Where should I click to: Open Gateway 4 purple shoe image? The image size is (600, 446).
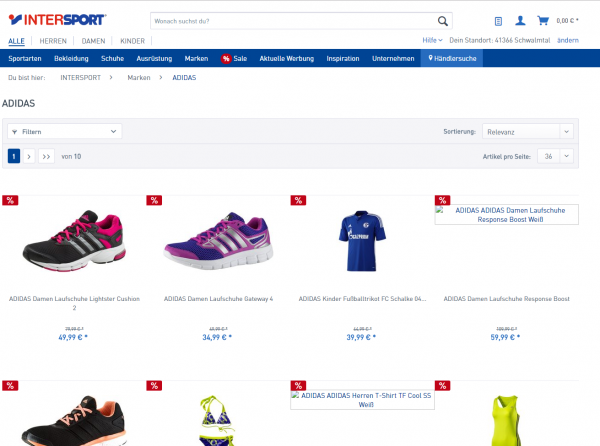coord(218,241)
